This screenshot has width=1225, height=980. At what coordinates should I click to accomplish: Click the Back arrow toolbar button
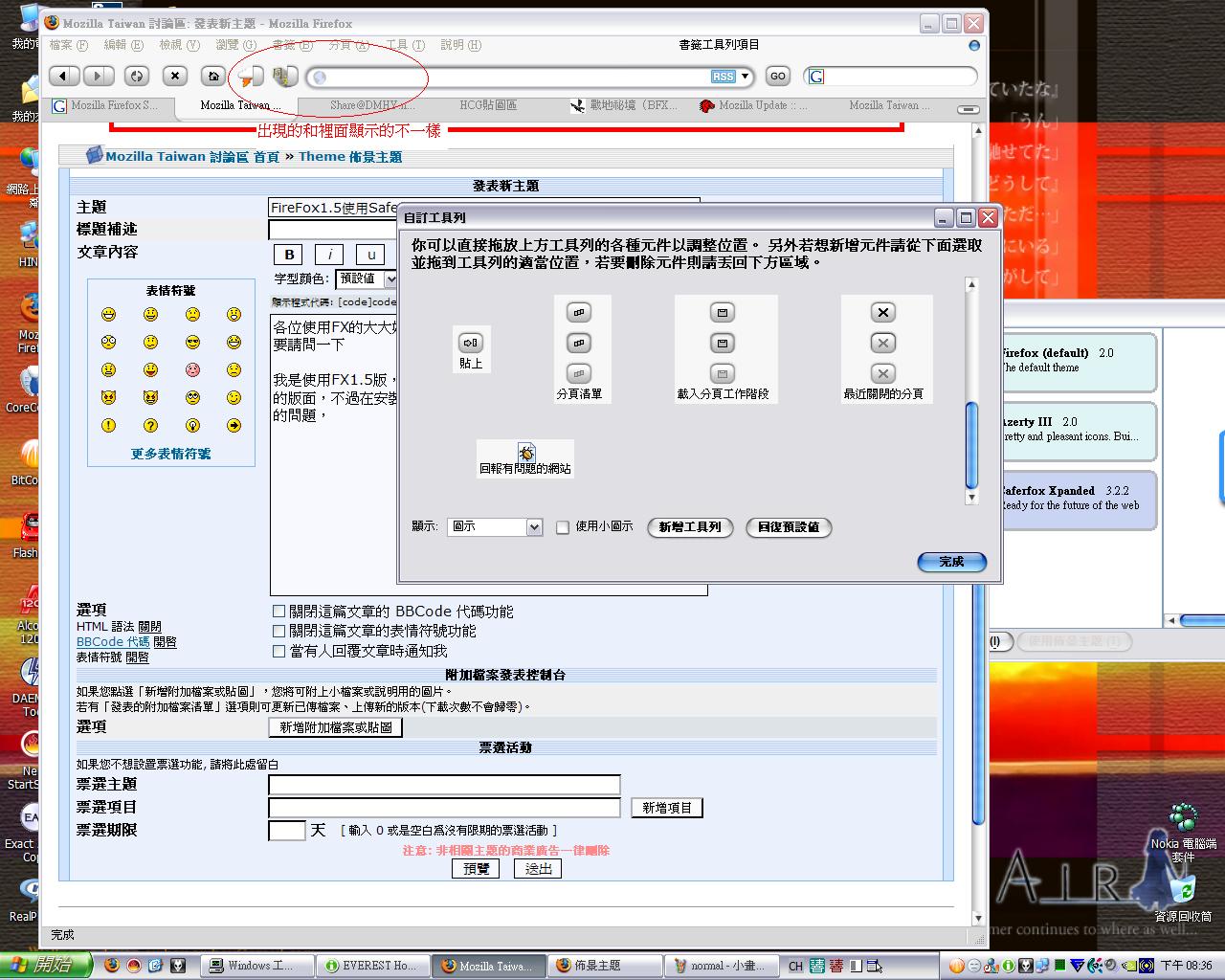(x=63, y=76)
